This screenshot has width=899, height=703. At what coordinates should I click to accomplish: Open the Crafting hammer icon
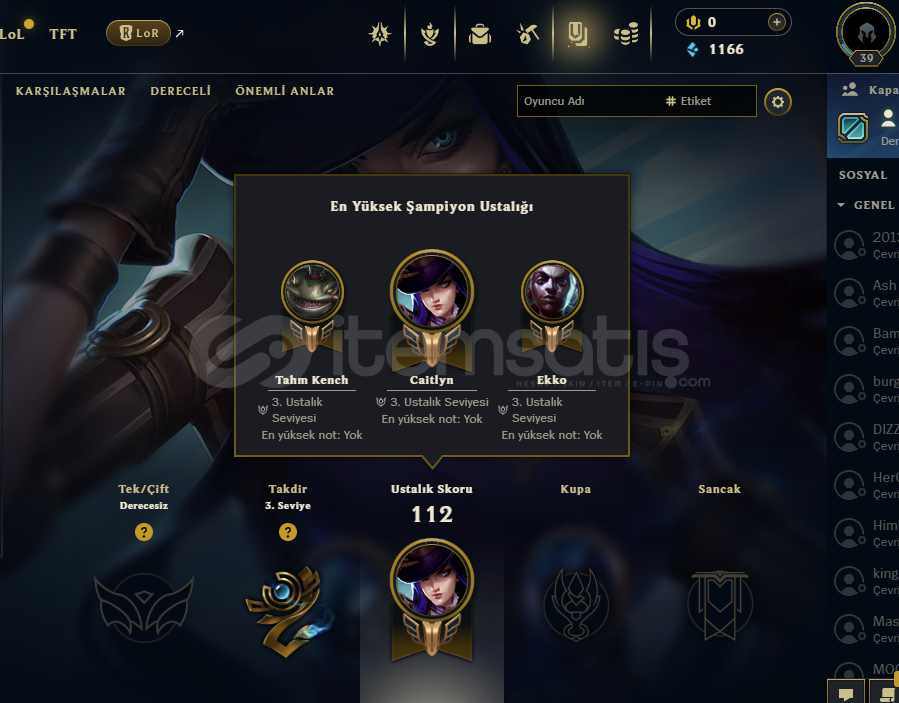point(527,34)
